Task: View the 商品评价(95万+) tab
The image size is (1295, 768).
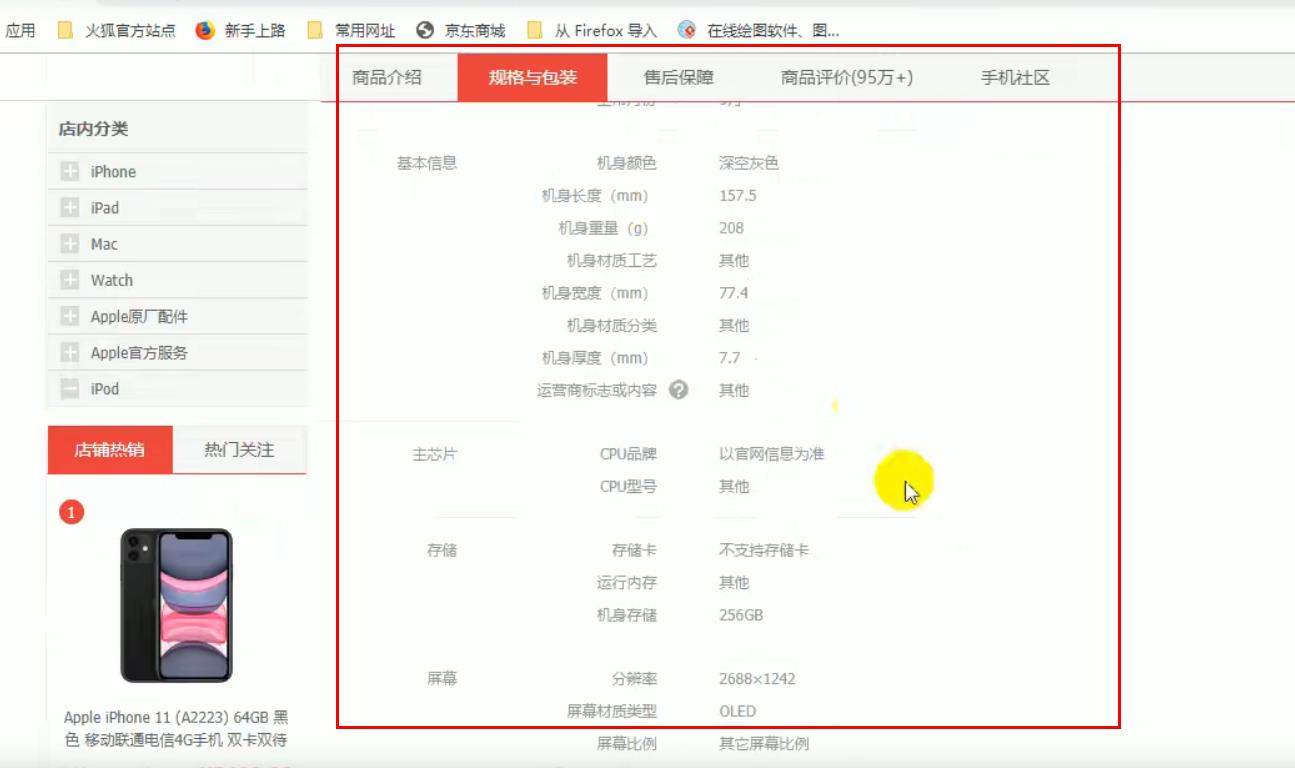Action: point(847,77)
